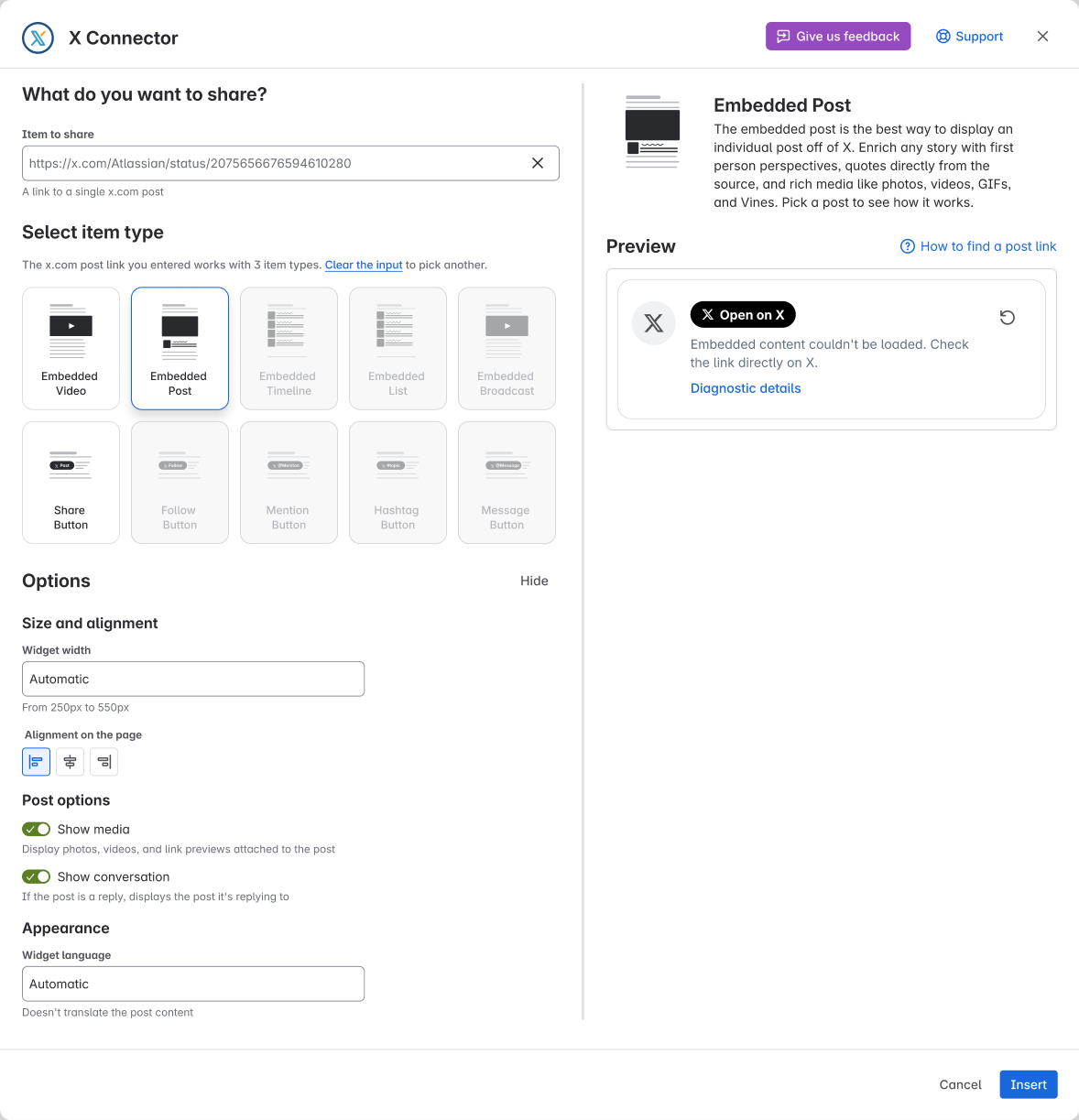Click Open on X button
Image resolution: width=1079 pixels, height=1120 pixels.
click(743, 314)
